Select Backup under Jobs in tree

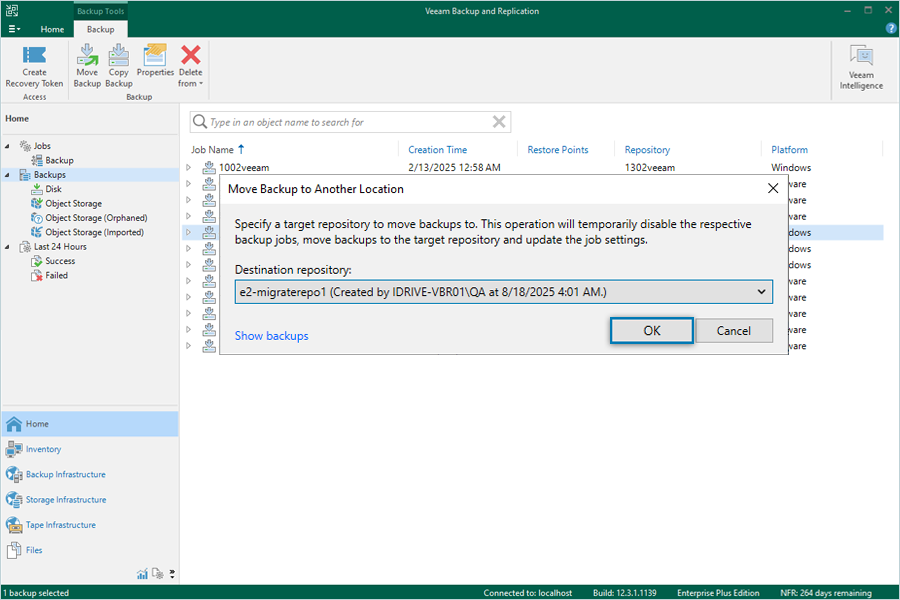59,160
